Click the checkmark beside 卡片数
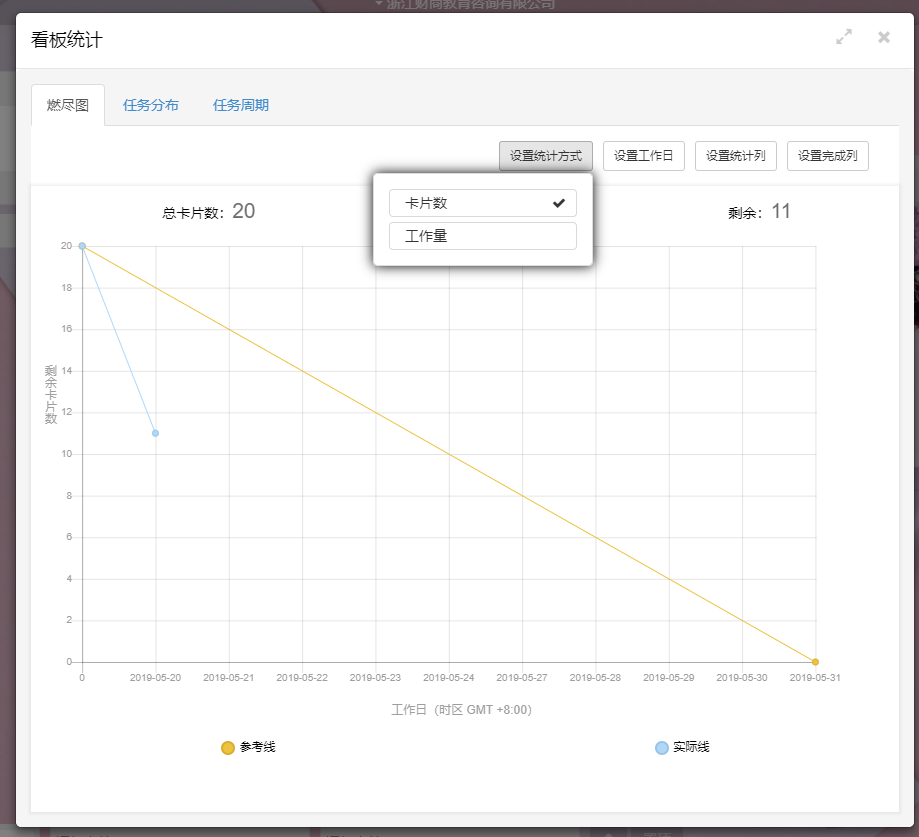 (559, 203)
